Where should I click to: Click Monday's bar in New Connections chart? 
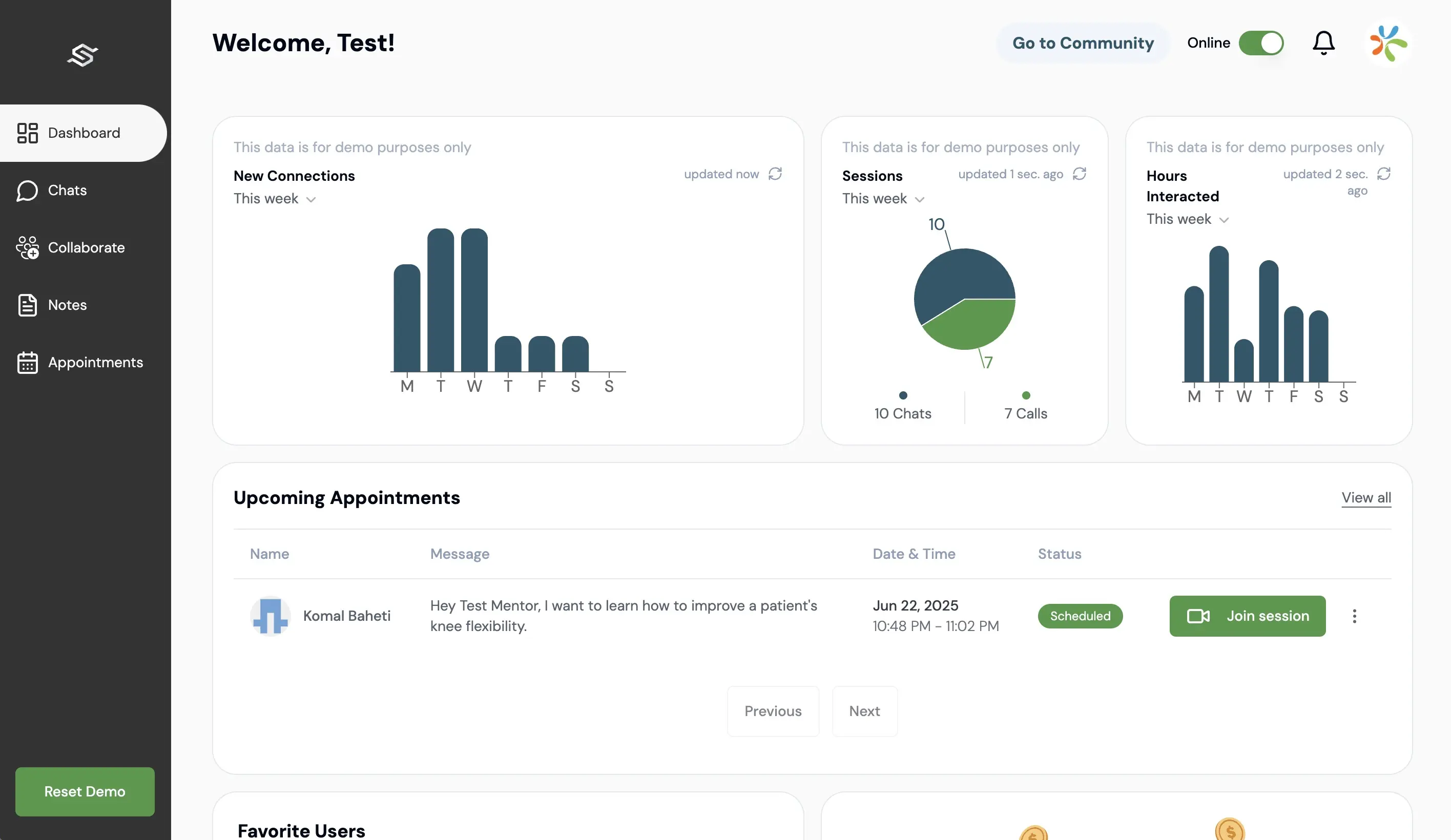(x=407, y=319)
